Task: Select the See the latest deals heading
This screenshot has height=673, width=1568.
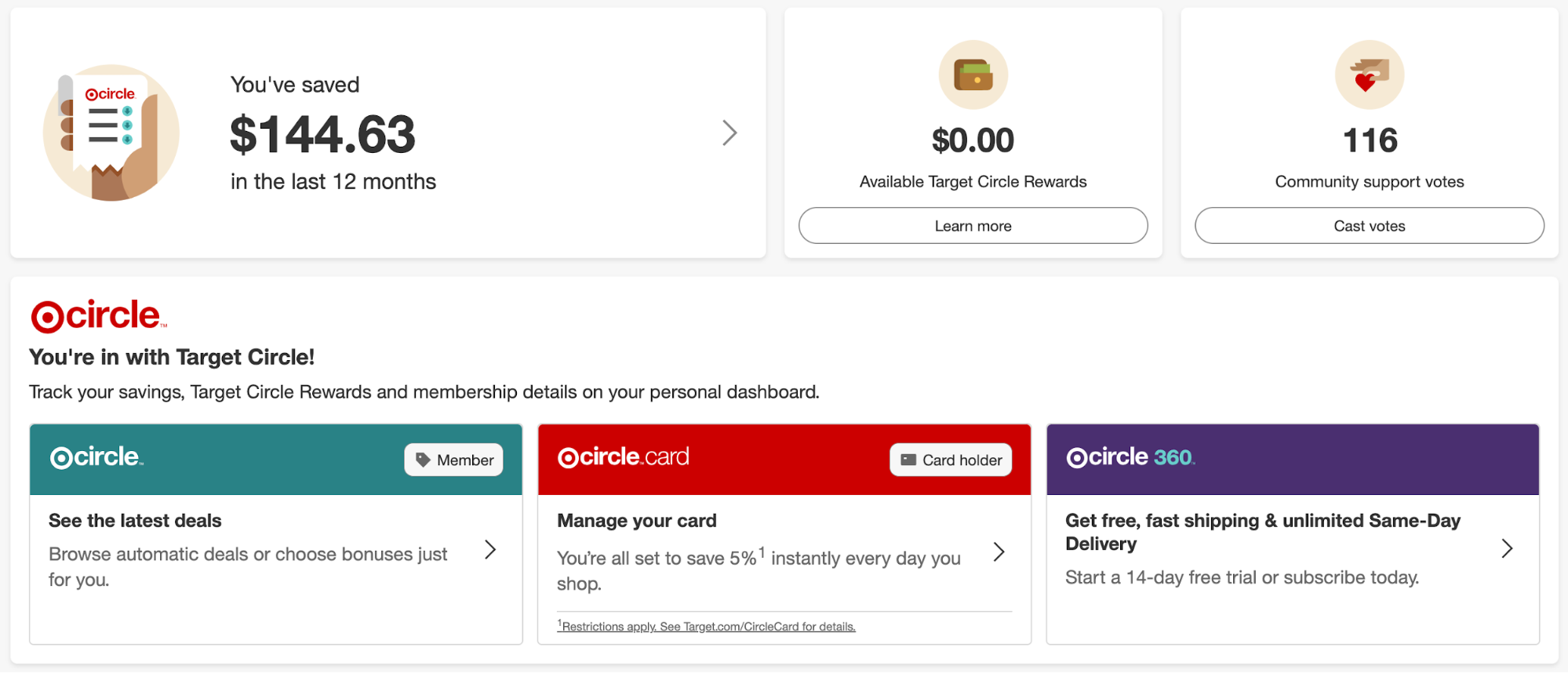Action: (x=135, y=521)
